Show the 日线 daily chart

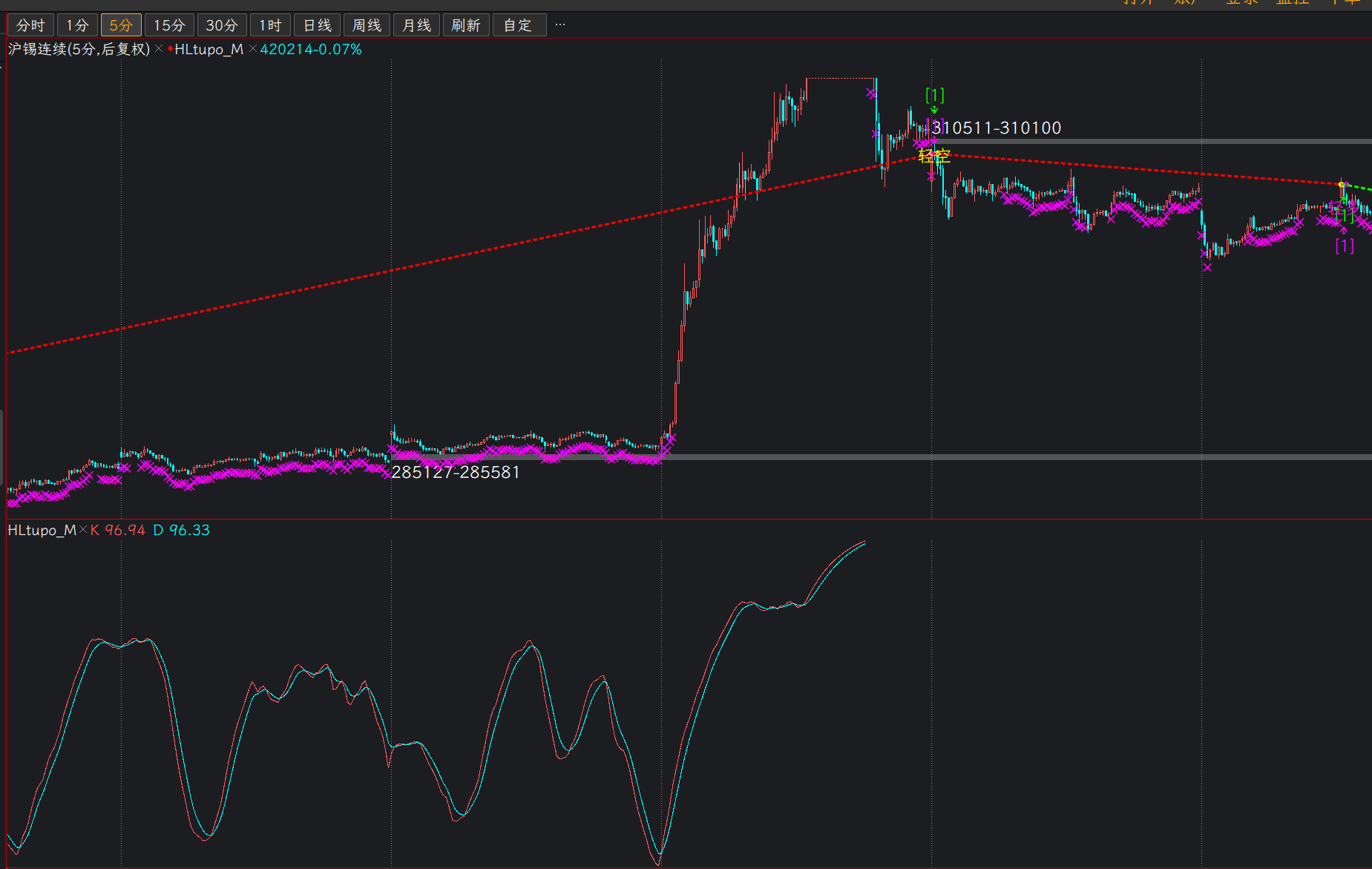pos(318,25)
